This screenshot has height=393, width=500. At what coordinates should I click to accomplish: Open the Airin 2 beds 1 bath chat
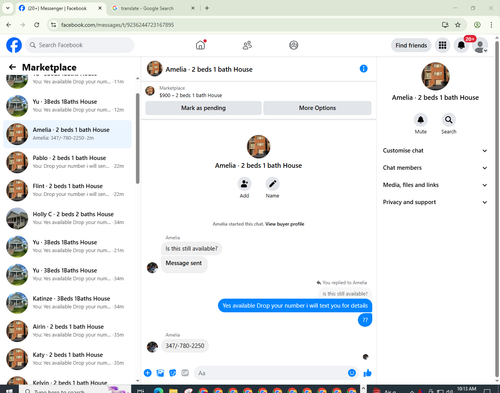coord(67,331)
